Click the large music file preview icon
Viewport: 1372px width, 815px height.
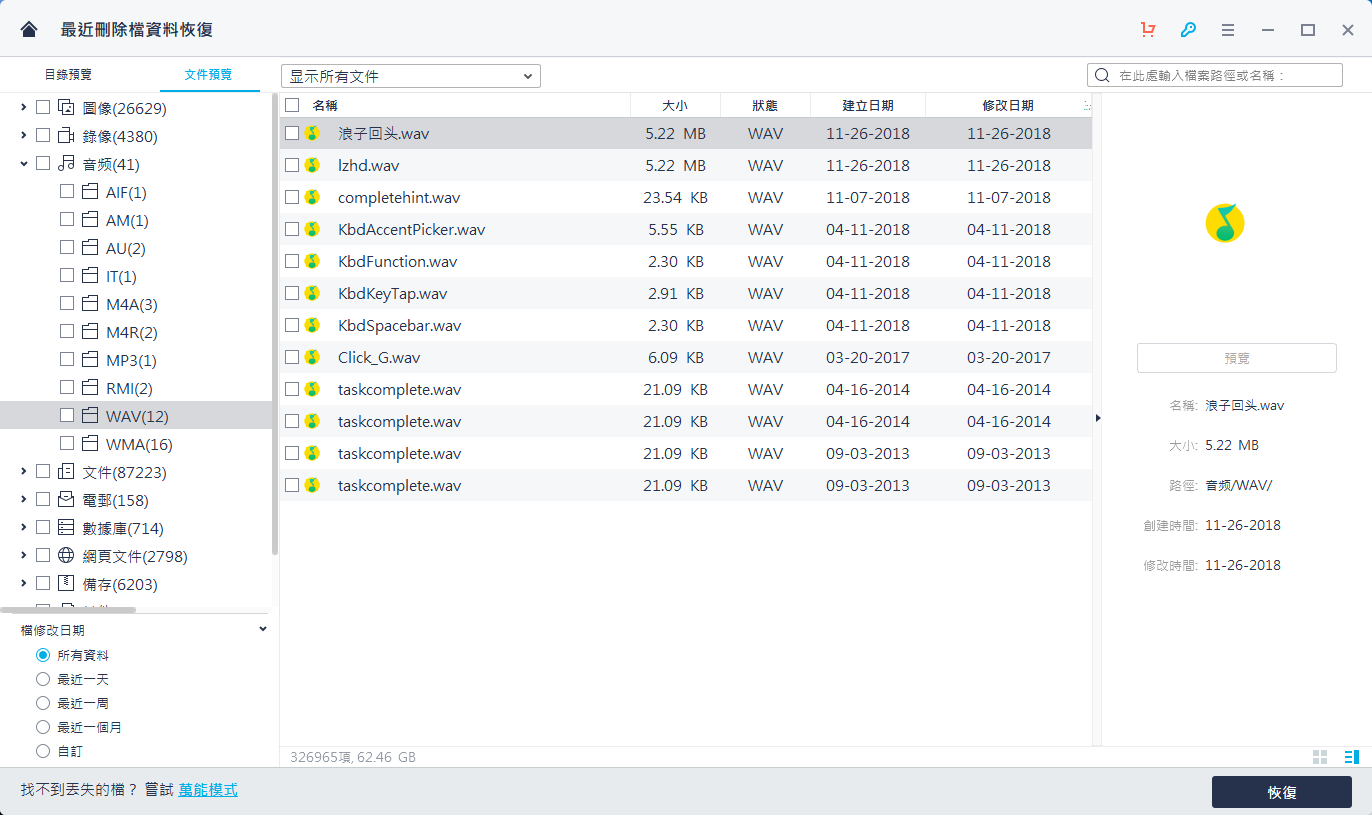[x=1225, y=222]
